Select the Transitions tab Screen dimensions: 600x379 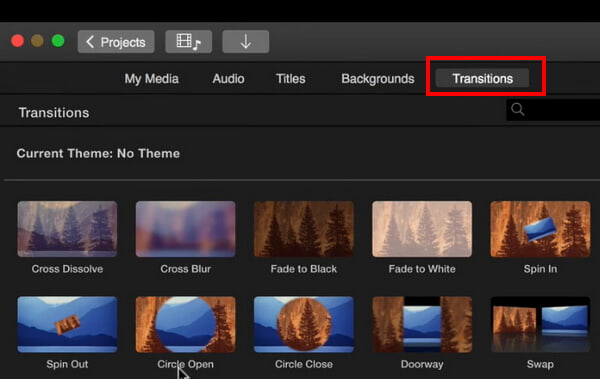483,78
